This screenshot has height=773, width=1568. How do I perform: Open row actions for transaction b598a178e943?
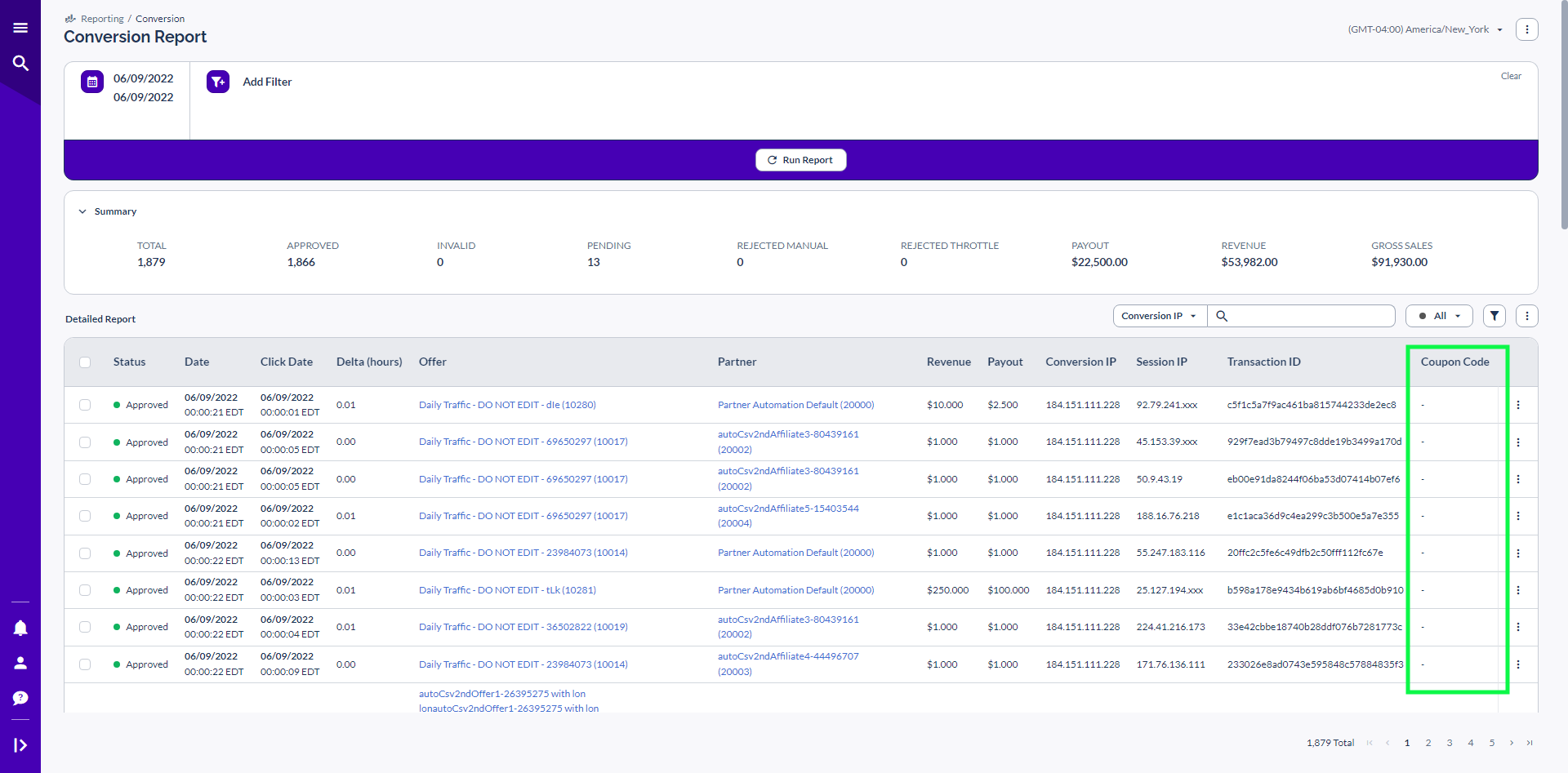1518,590
